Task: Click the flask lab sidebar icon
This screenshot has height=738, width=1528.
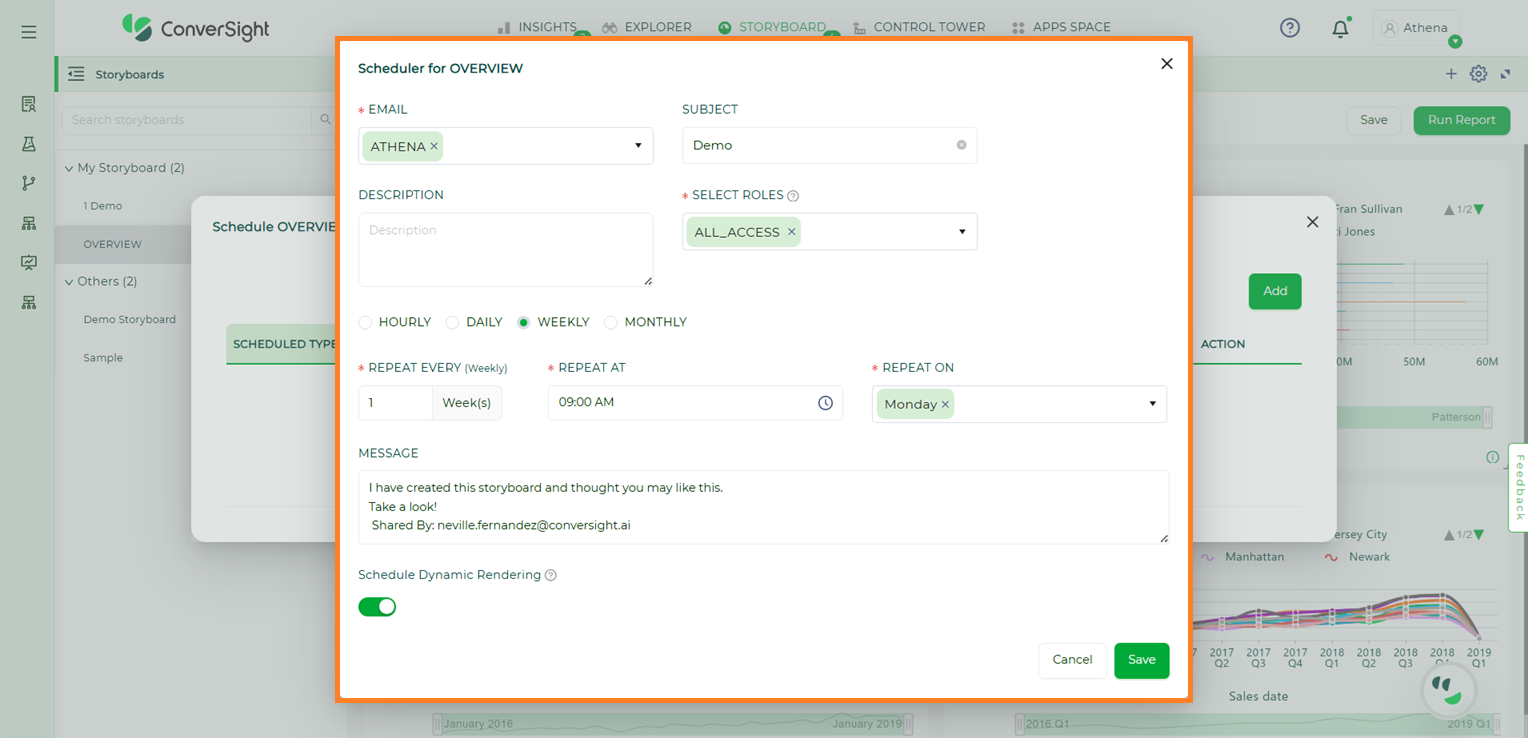Action: [29, 144]
